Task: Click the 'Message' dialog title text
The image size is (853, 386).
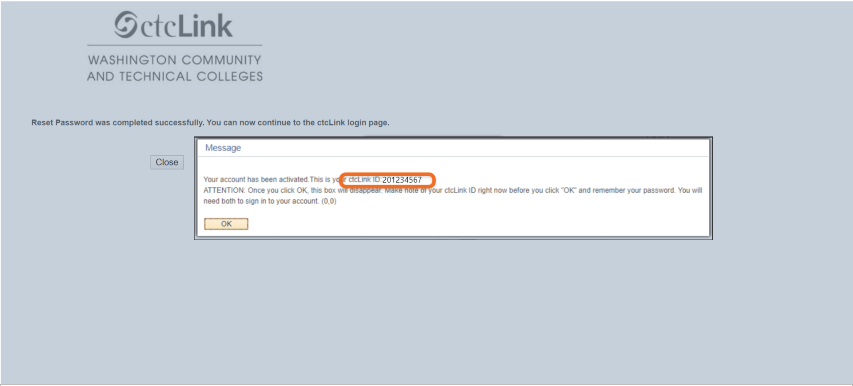Action: [x=223, y=148]
